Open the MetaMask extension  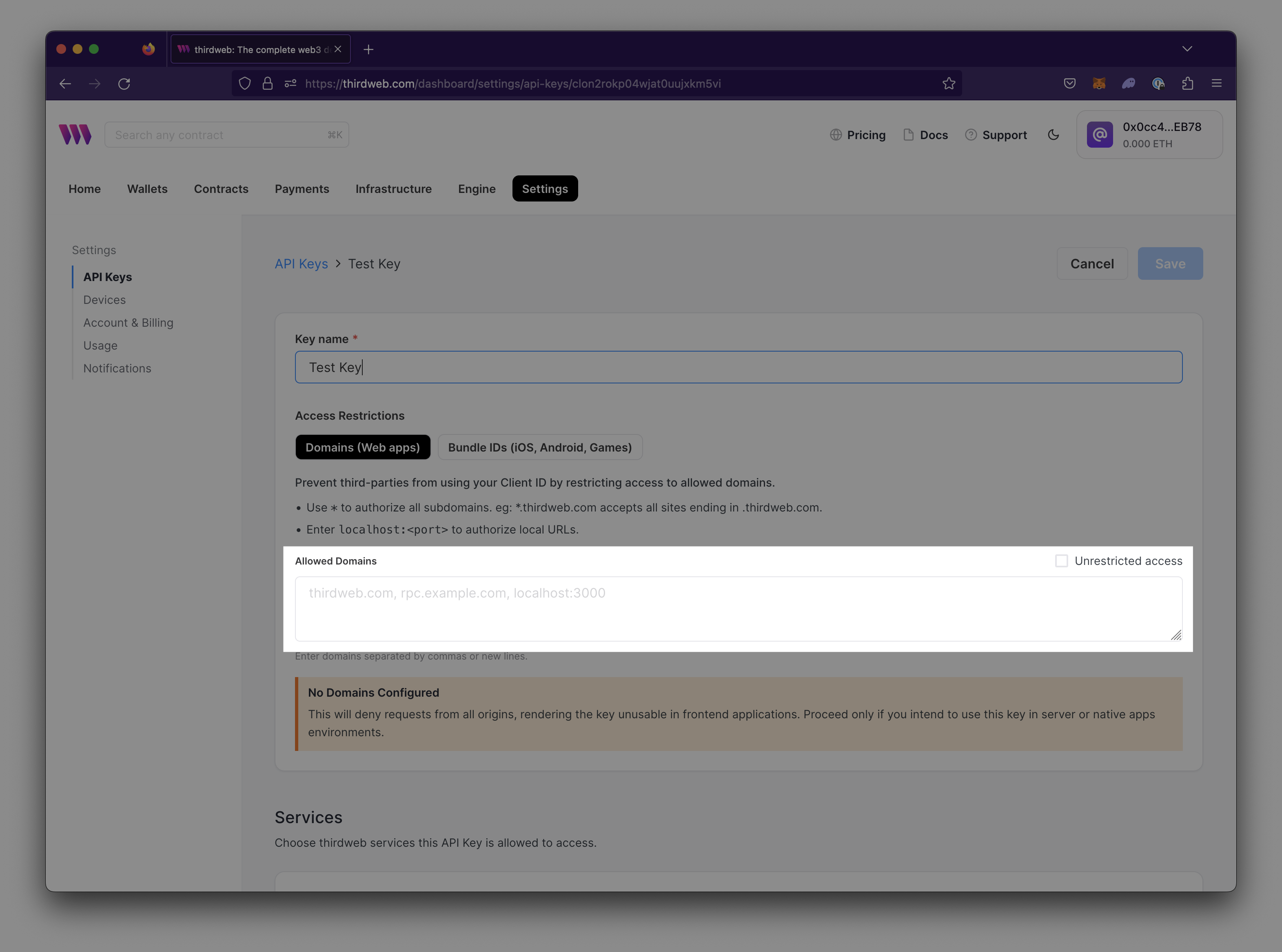tap(1099, 84)
